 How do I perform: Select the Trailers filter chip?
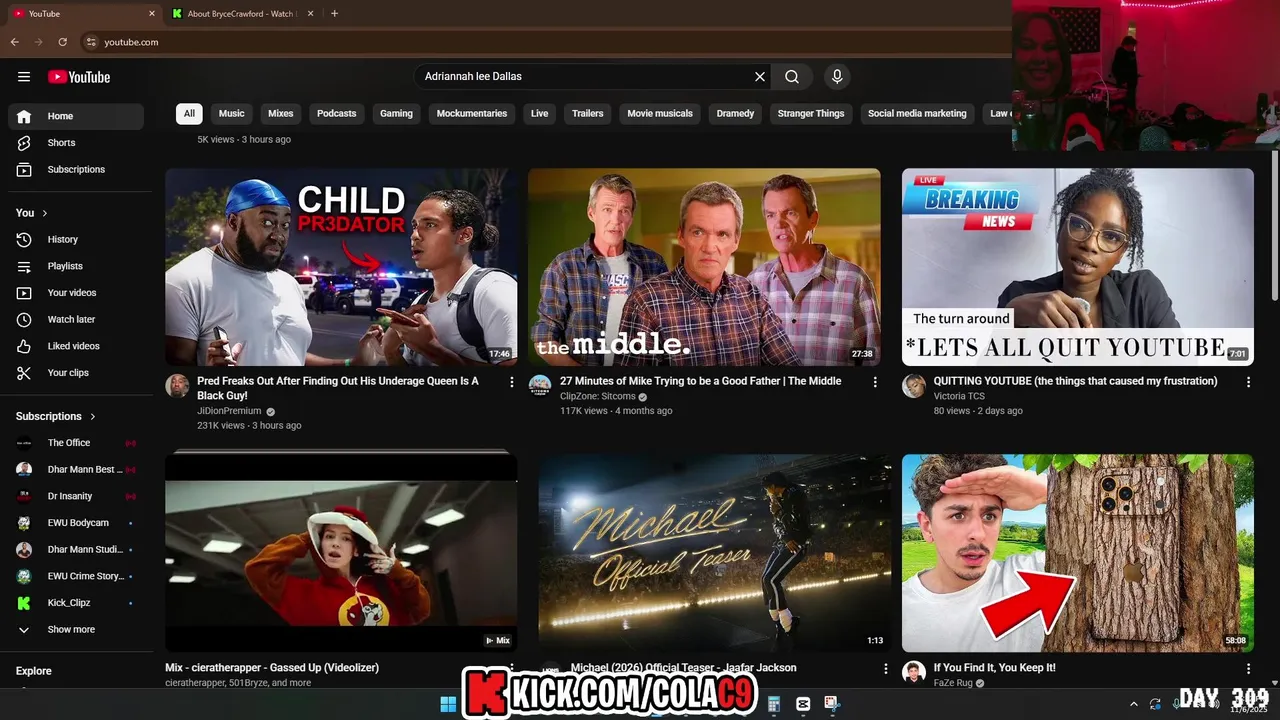pos(588,114)
